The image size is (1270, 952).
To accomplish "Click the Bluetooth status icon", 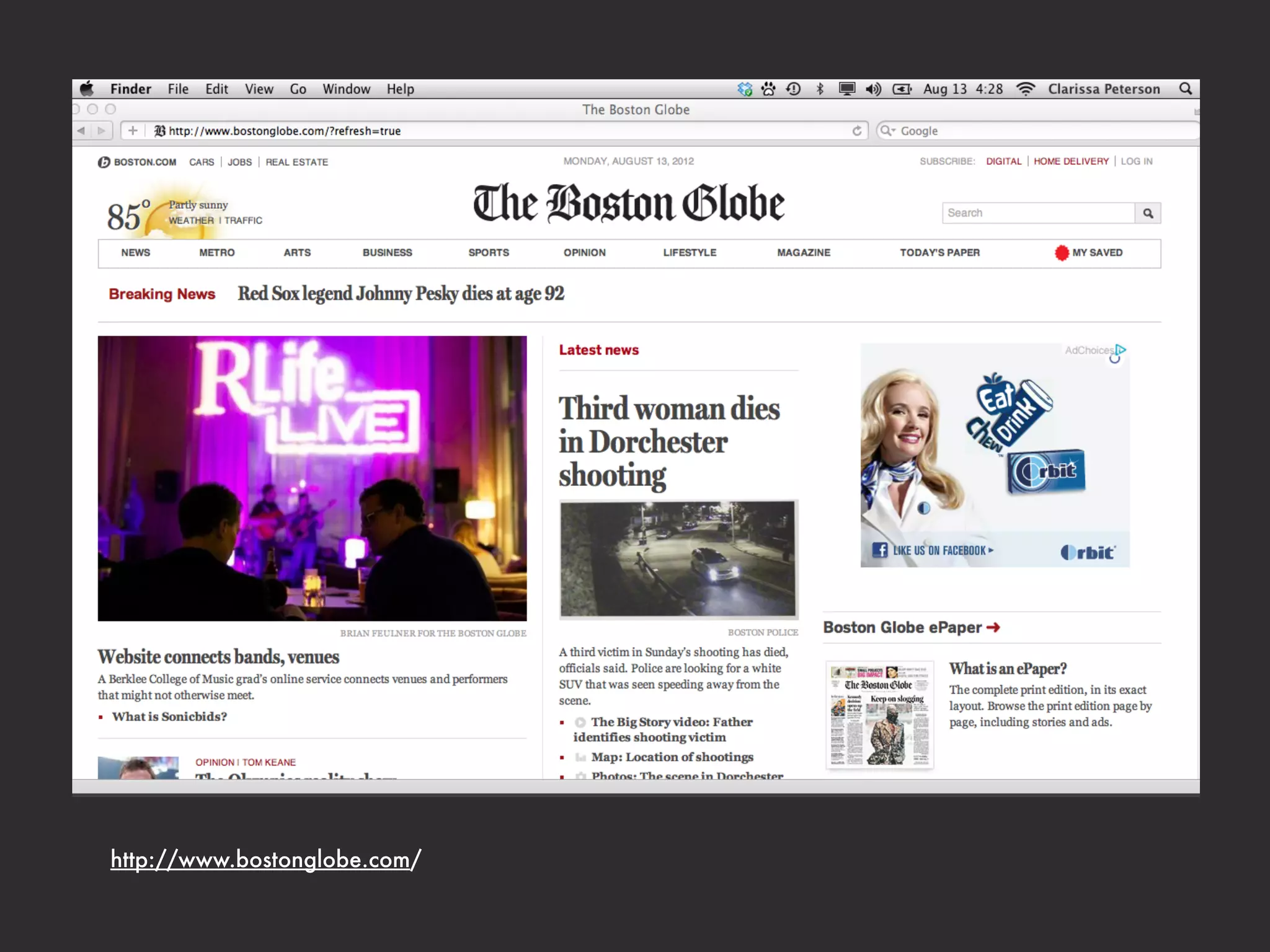I will pos(820,89).
